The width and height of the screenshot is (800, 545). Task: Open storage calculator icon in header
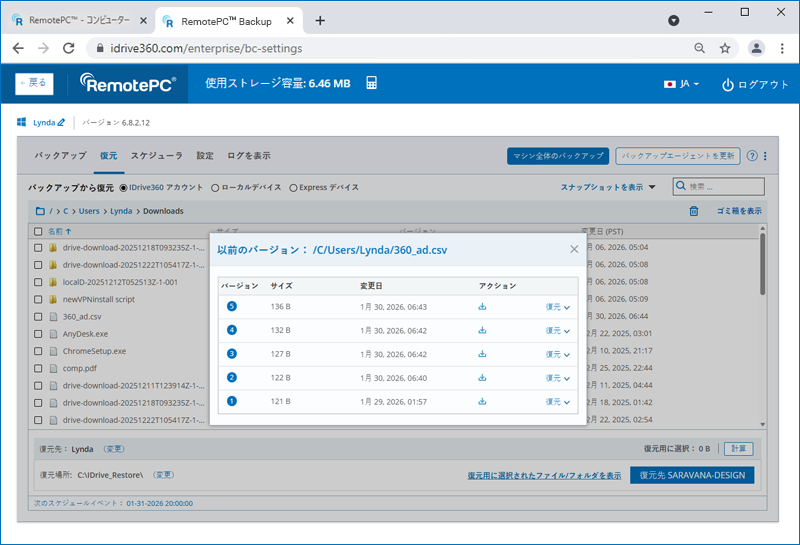371,83
